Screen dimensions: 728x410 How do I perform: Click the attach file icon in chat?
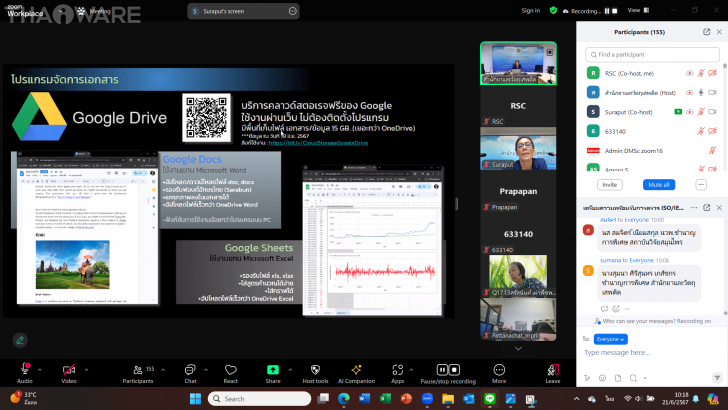[x=618, y=378]
